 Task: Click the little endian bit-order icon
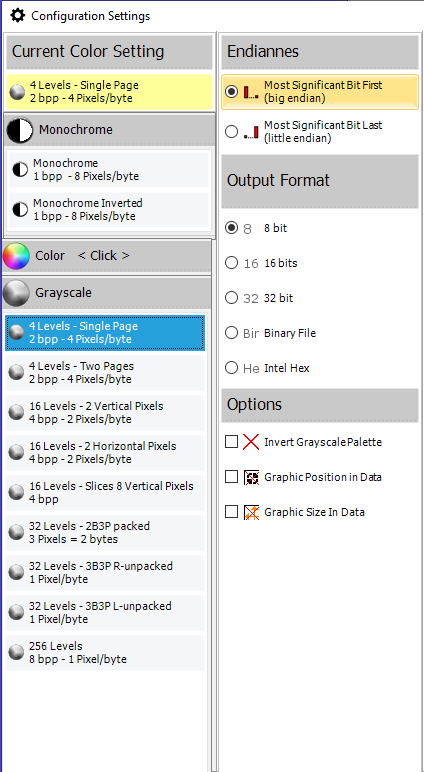click(x=251, y=132)
